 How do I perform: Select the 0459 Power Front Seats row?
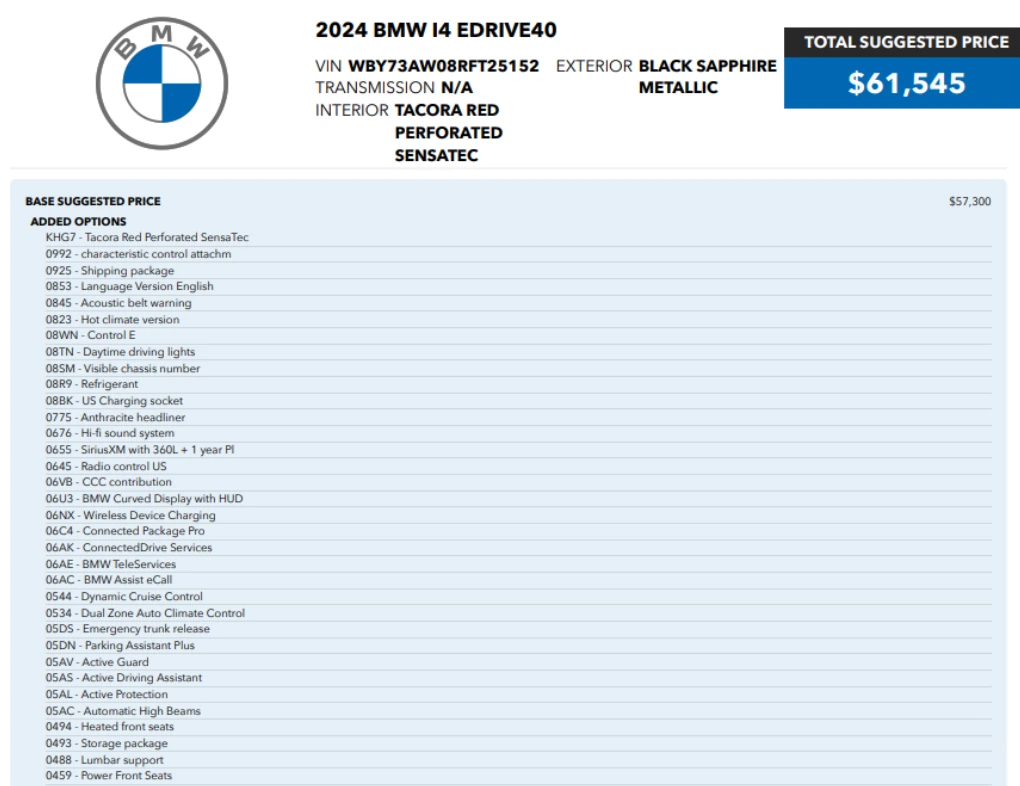[x=518, y=776]
